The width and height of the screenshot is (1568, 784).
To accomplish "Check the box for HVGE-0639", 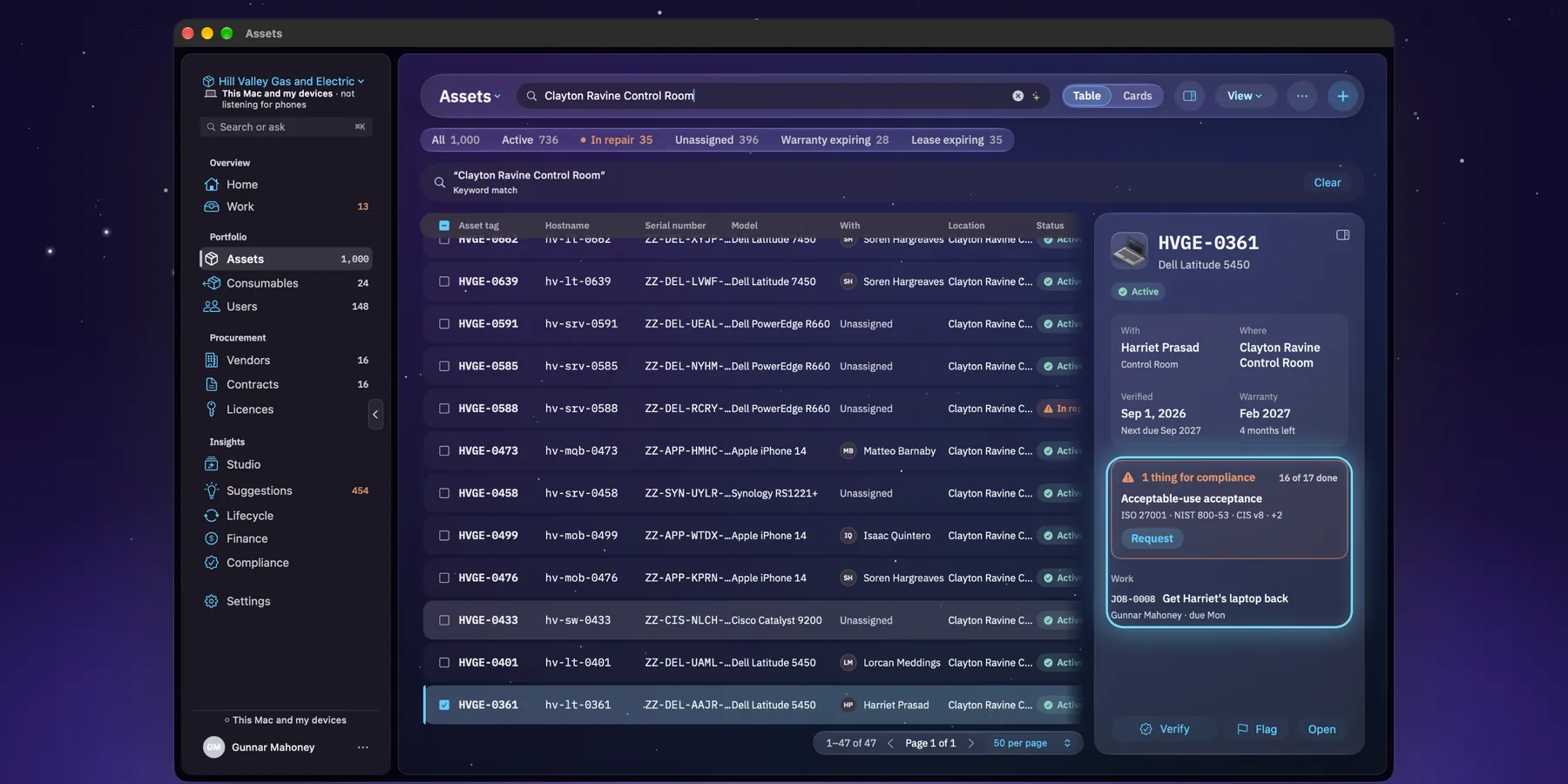I will pyautogui.click(x=444, y=281).
